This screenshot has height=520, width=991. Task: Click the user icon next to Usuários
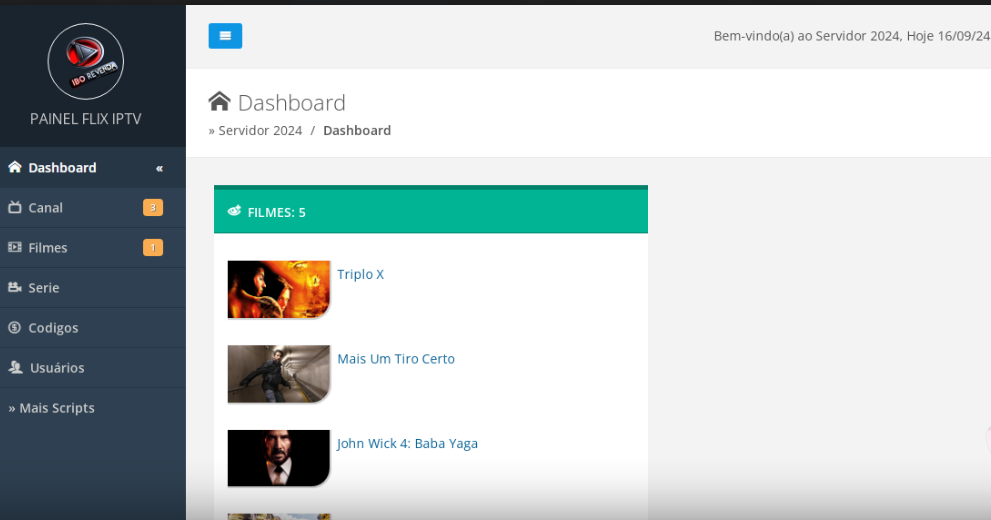pyautogui.click(x=15, y=367)
